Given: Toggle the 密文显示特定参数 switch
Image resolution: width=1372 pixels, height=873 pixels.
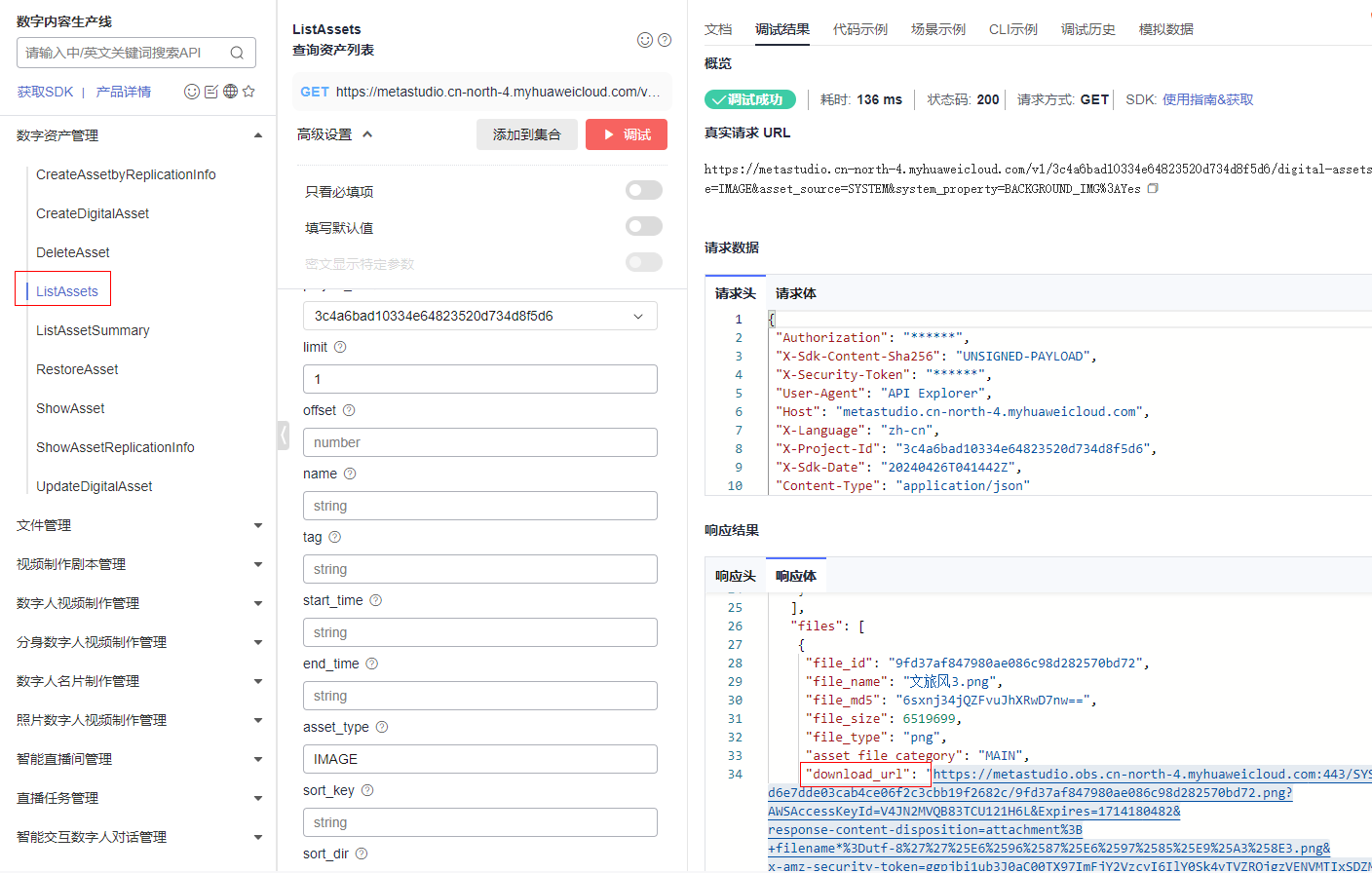Looking at the screenshot, I should point(643,263).
